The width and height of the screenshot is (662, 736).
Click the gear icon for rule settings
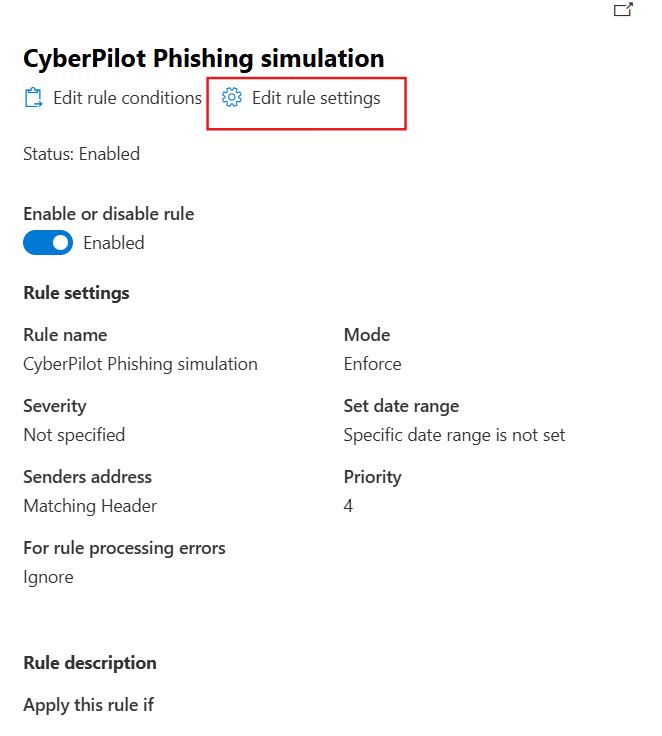(x=232, y=98)
